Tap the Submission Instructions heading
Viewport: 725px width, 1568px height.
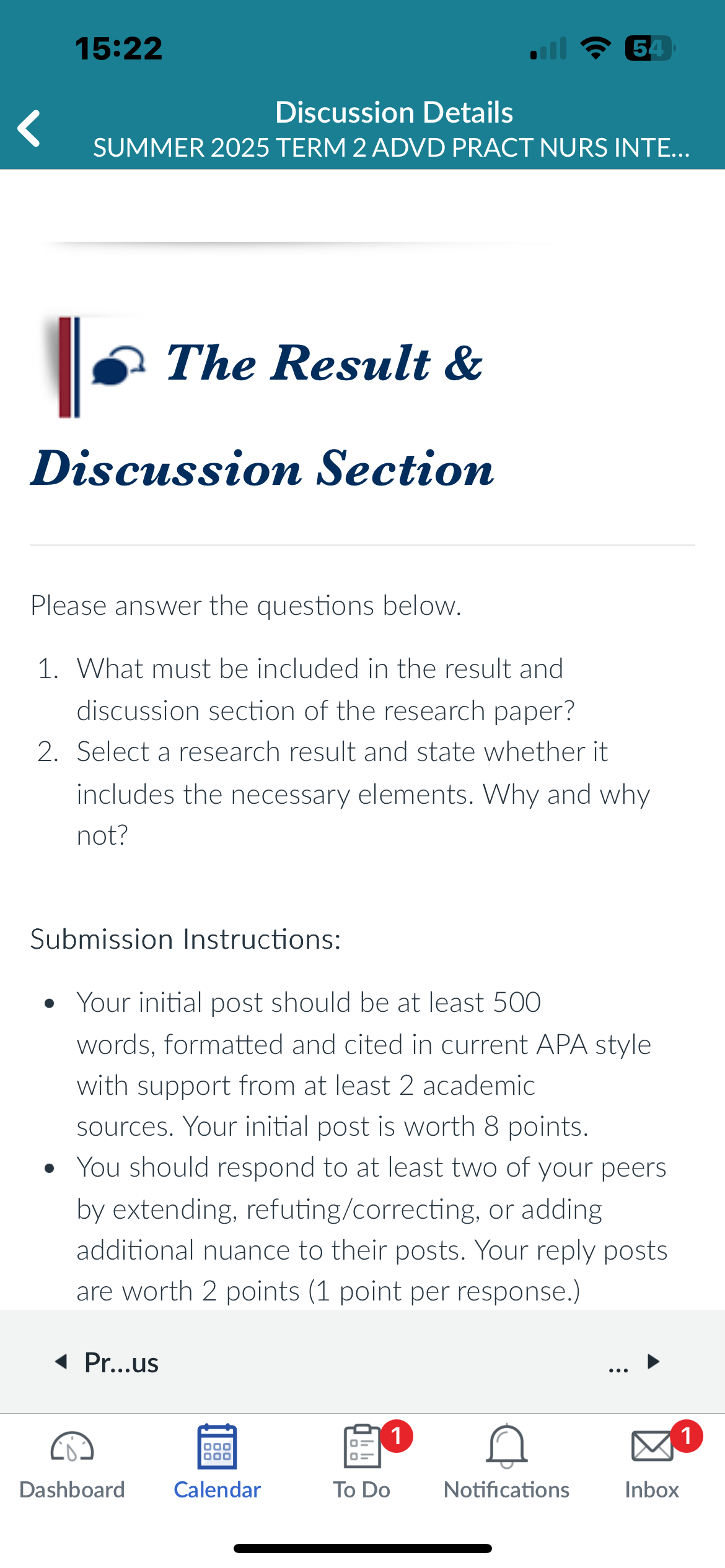(185, 939)
